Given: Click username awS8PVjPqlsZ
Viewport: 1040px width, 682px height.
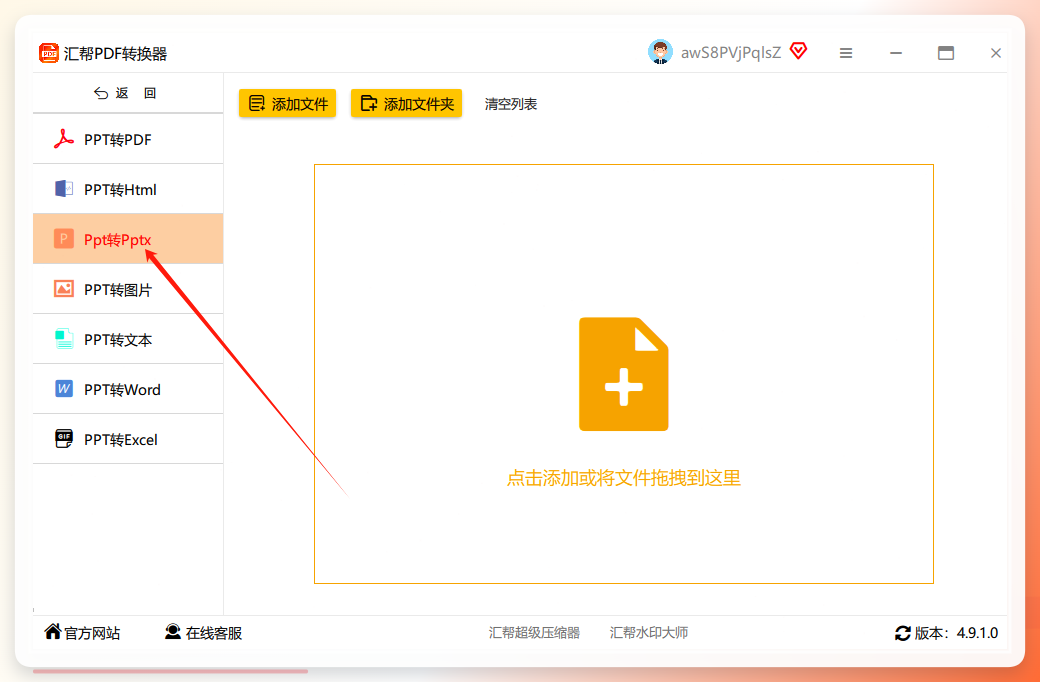Looking at the screenshot, I should (x=731, y=53).
